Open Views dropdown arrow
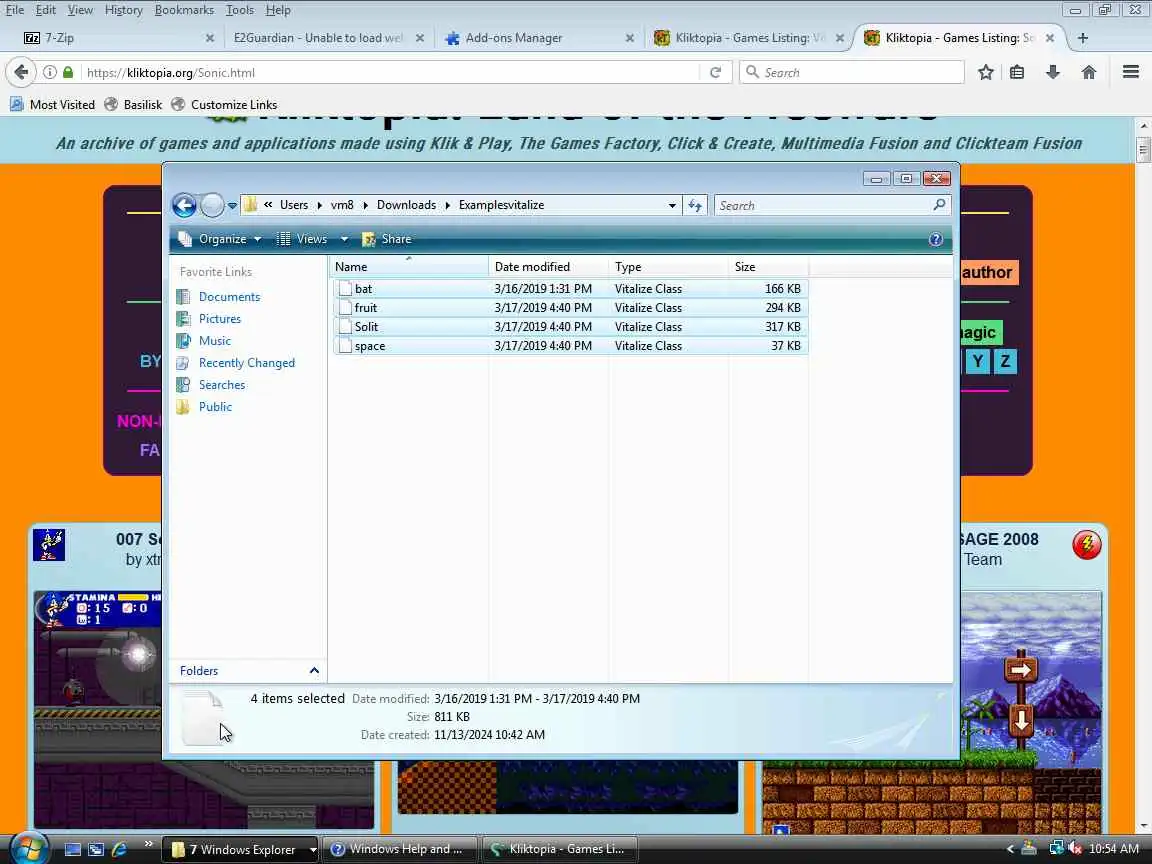 pos(344,239)
